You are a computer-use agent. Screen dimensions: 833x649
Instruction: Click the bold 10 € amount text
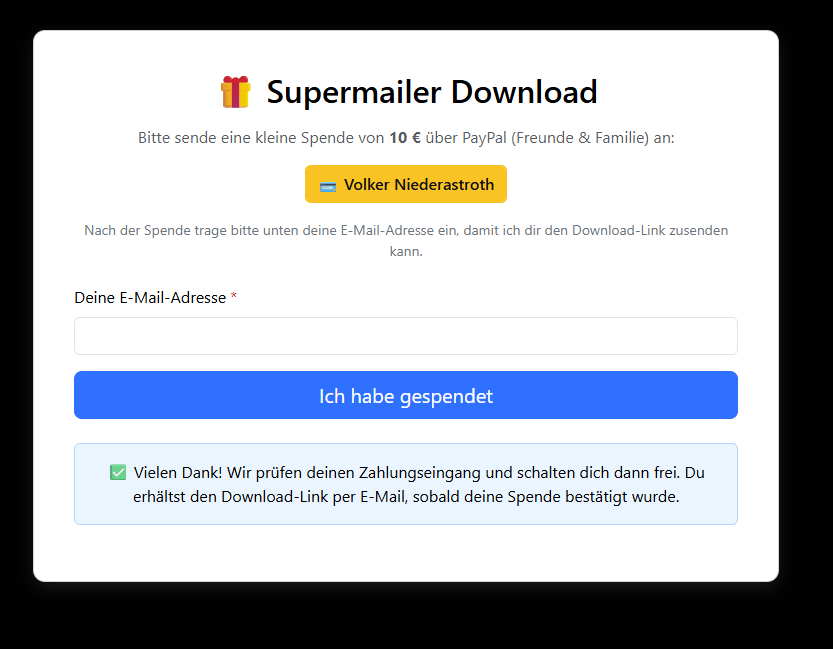[x=405, y=138]
